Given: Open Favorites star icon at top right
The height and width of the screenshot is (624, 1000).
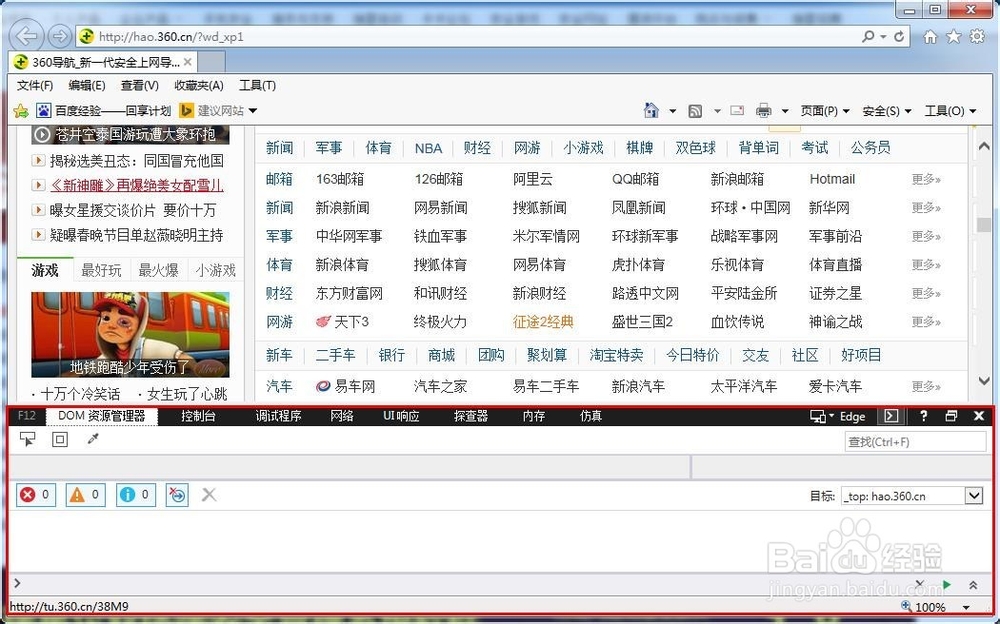Looking at the screenshot, I should [x=953, y=36].
